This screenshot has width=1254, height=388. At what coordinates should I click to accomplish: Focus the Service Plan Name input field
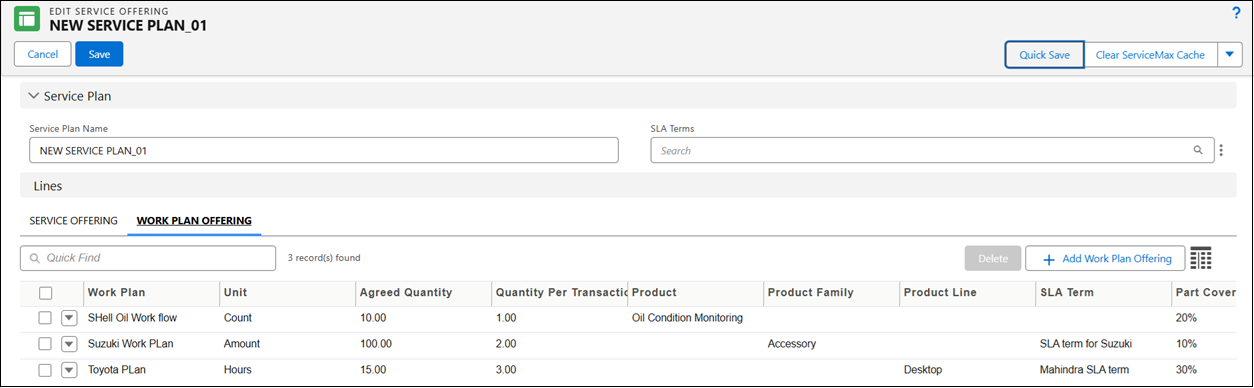(324, 150)
